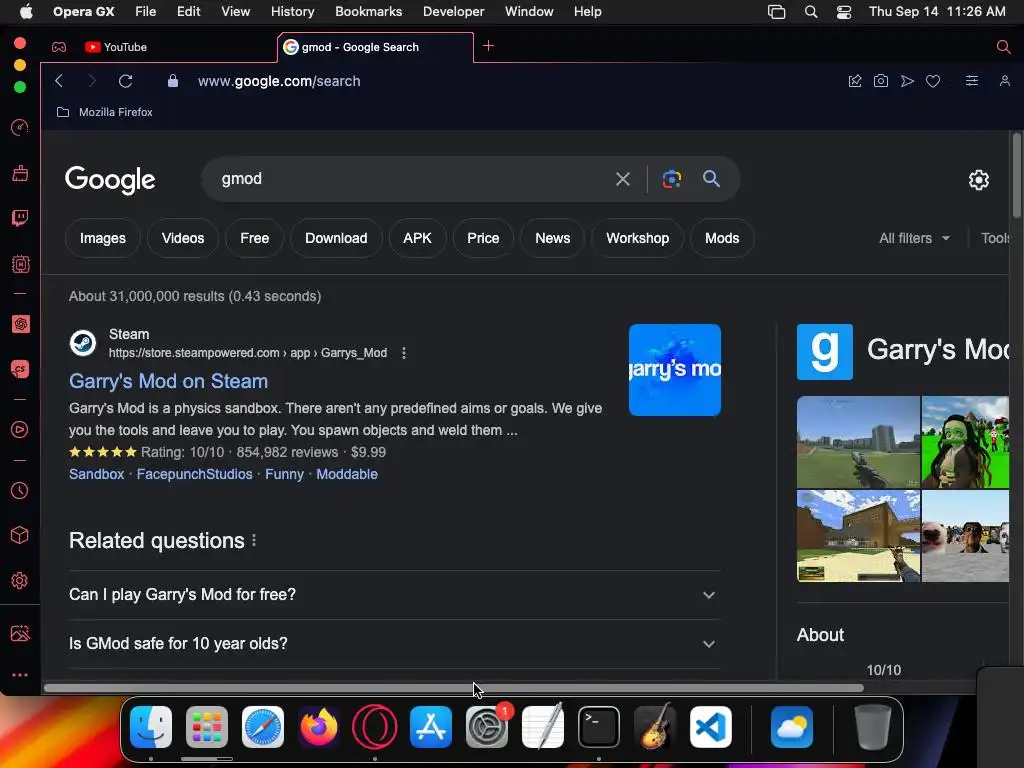This screenshot has width=1024, height=768.
Task: Take a snapshot with camera icon
Action: [880, 81]
